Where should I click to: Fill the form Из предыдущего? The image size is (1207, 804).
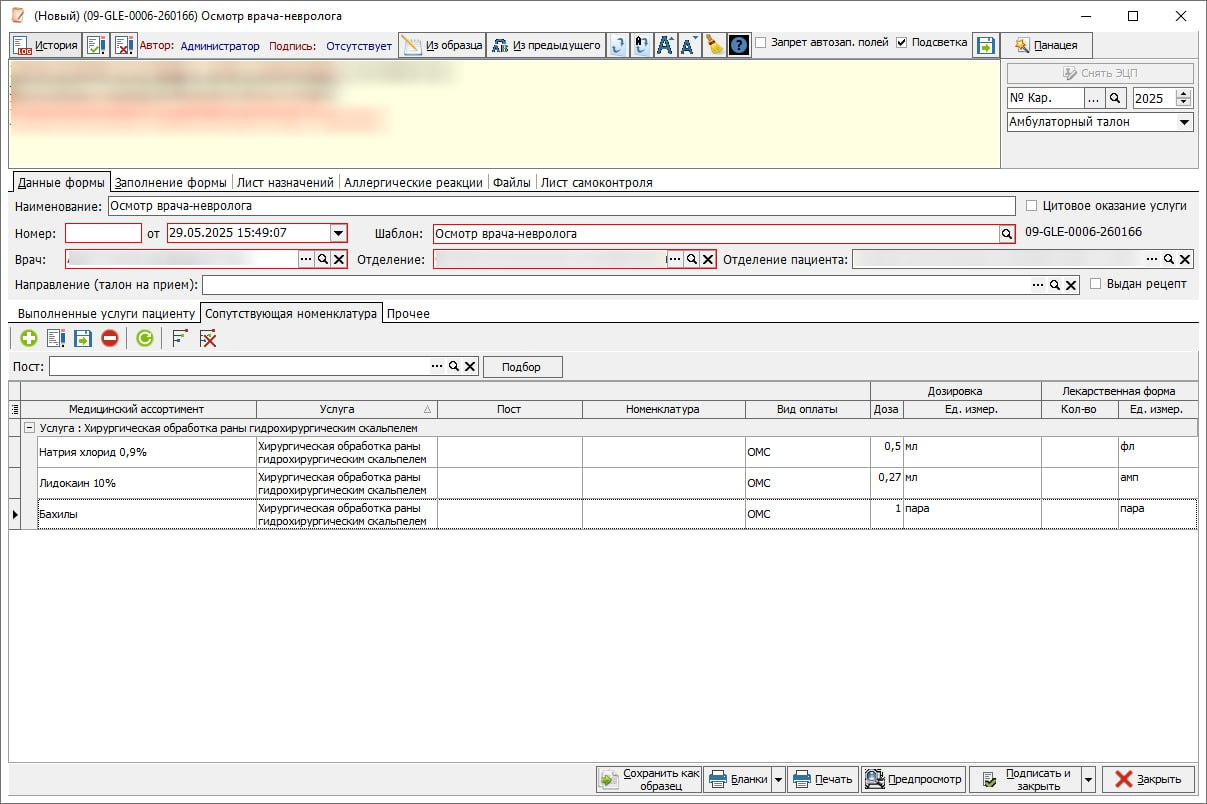click(x=546, y=45)
